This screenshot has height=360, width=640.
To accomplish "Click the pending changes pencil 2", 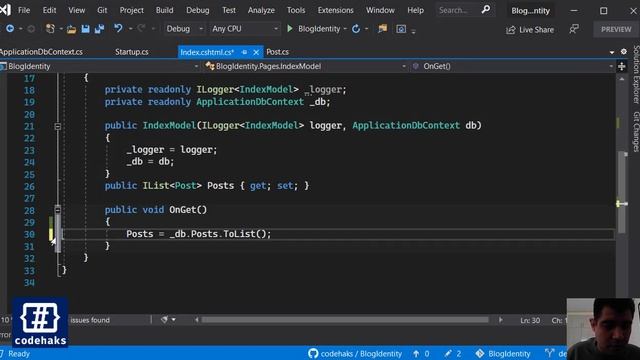I will (x=453, y=353).
